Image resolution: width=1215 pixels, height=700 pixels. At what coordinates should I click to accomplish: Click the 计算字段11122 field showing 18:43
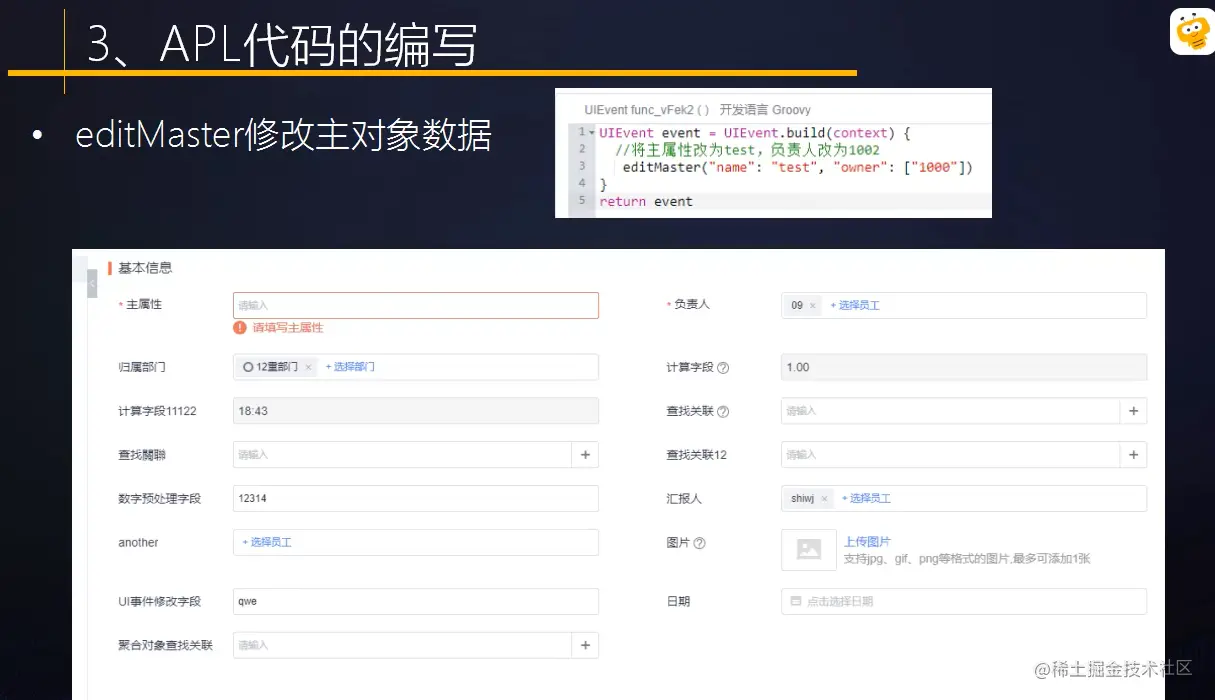tap(416, 411)
